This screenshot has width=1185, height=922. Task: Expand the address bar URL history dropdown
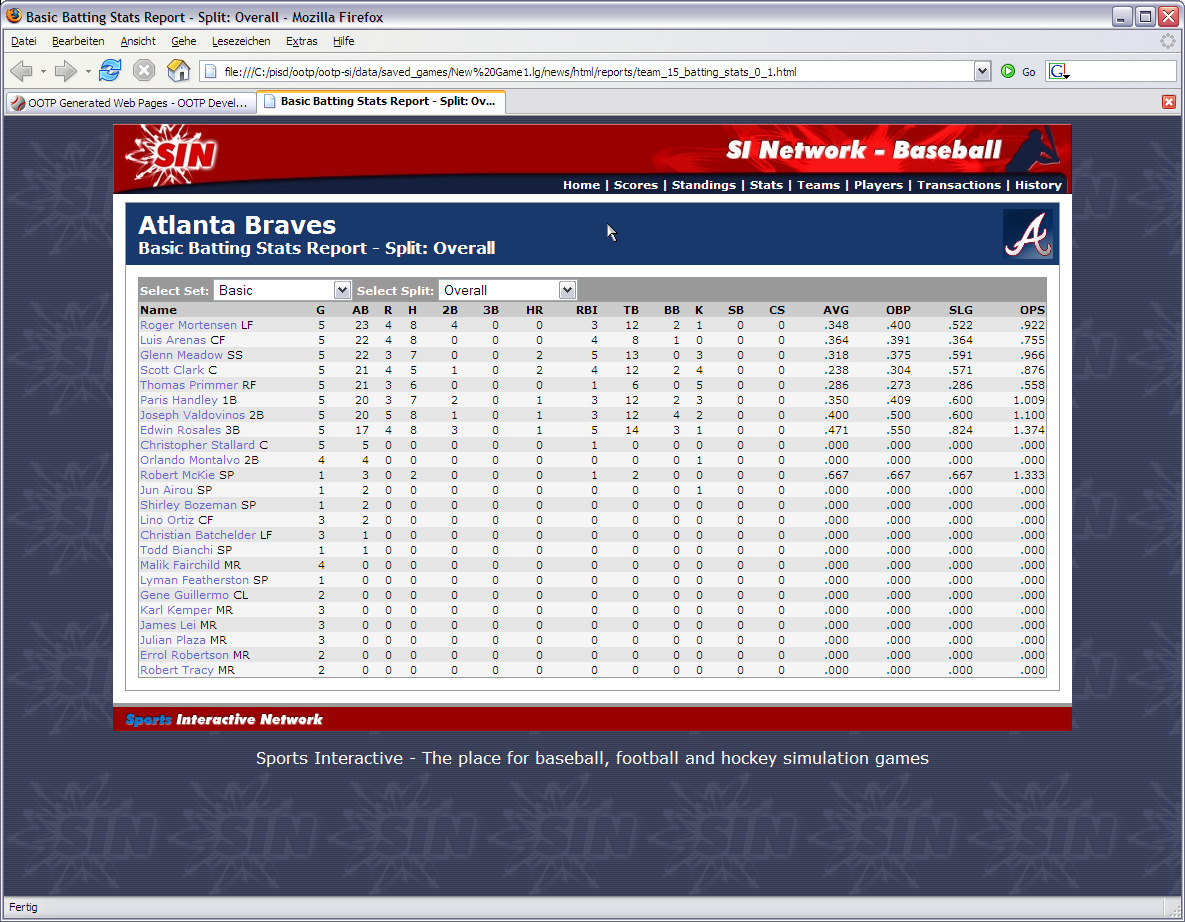click(x=982, y=72)
